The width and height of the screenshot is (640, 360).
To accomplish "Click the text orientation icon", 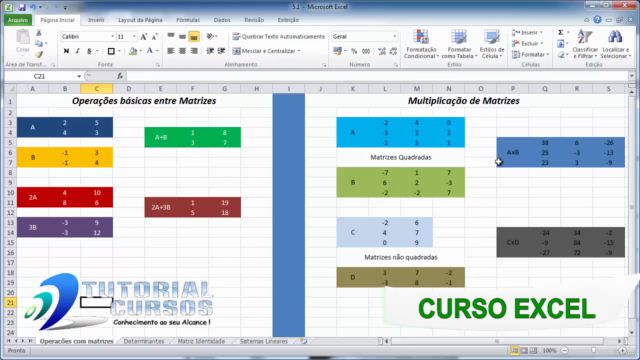I will tap(210, 37).
